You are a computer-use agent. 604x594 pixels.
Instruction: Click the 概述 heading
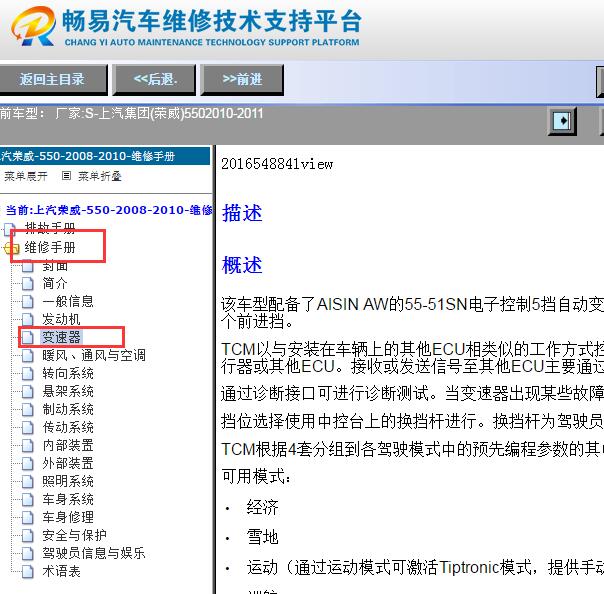(x=242, y=265)
